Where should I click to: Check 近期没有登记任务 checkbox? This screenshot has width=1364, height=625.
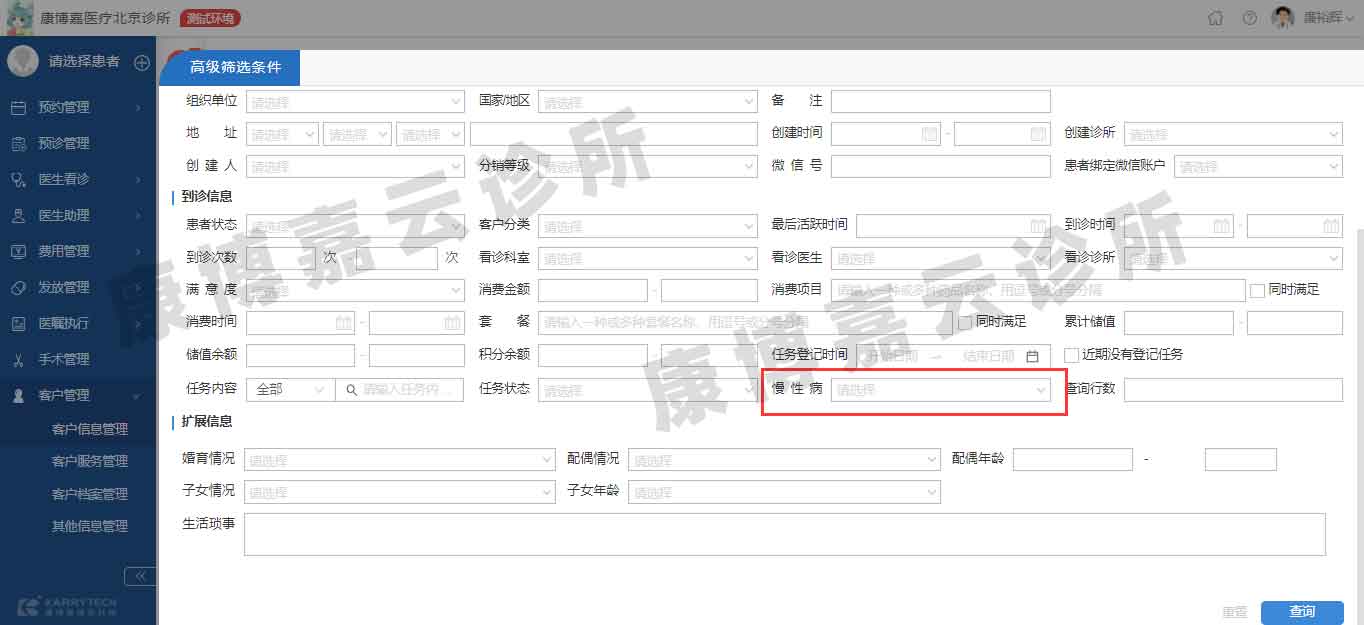tap(1071, 355)
